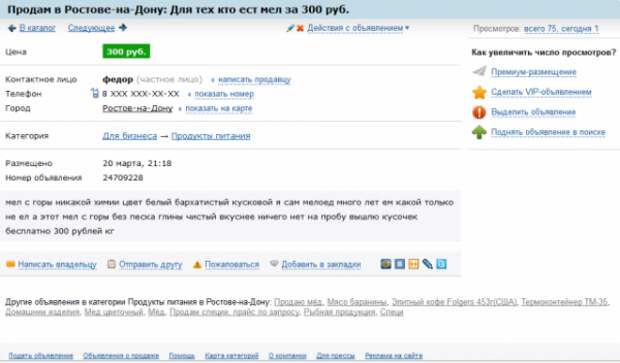Click the green '300 руб.' price badge
The height and width of the screenshot is (363, 620).
(126, 51)
